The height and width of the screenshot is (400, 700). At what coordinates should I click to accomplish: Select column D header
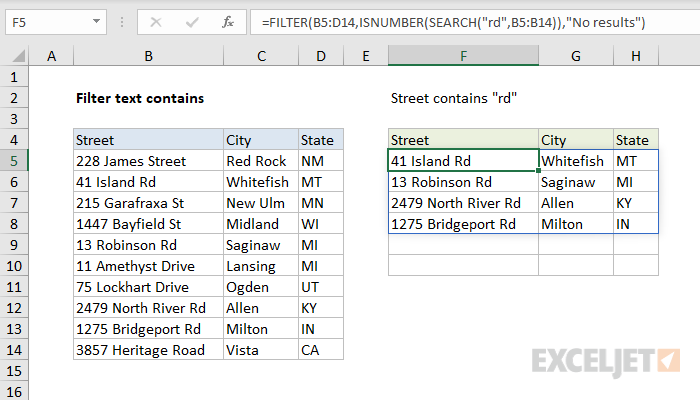321,56
